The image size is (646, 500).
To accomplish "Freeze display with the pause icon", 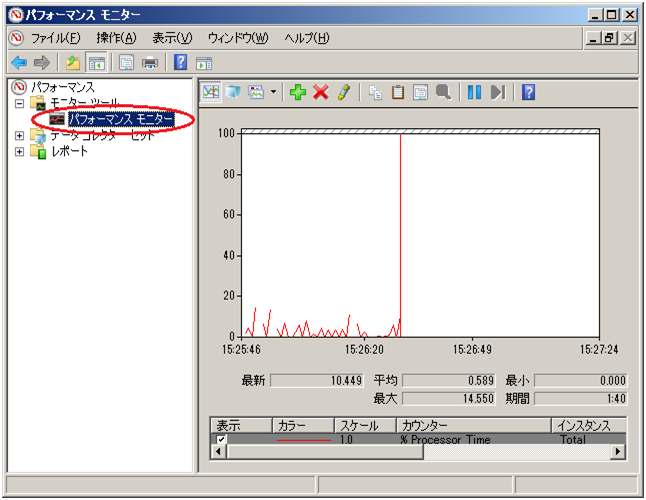I will (474, 92).
